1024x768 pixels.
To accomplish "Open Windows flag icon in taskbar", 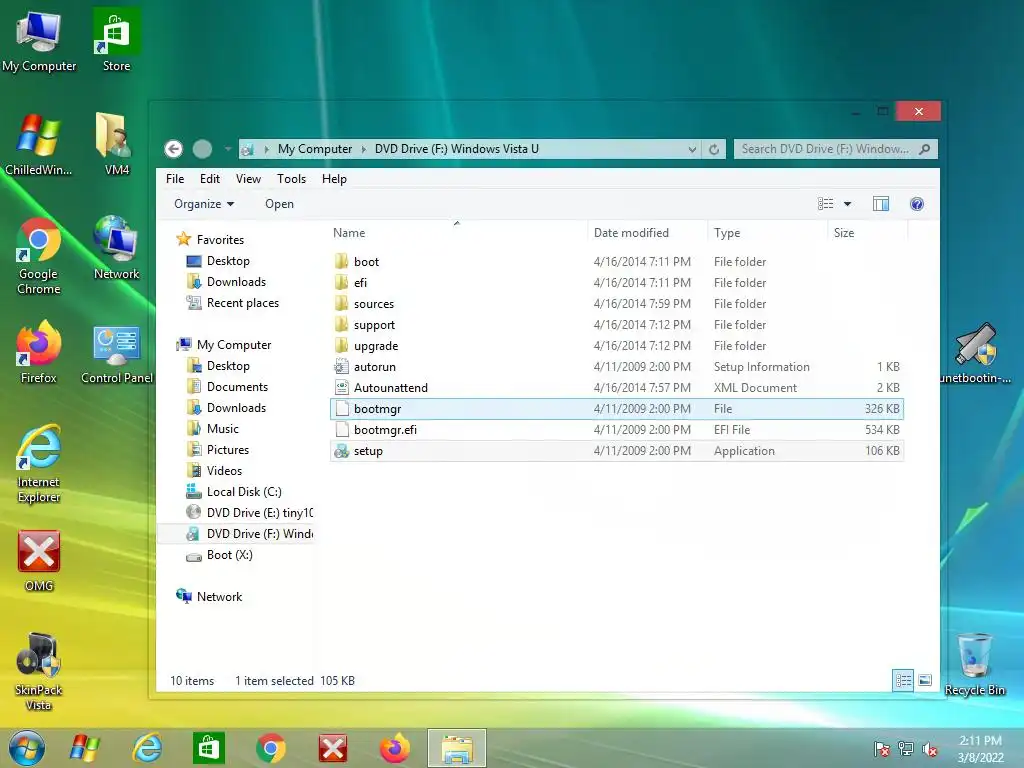I will pyautogui.click(x=85, y=748).
